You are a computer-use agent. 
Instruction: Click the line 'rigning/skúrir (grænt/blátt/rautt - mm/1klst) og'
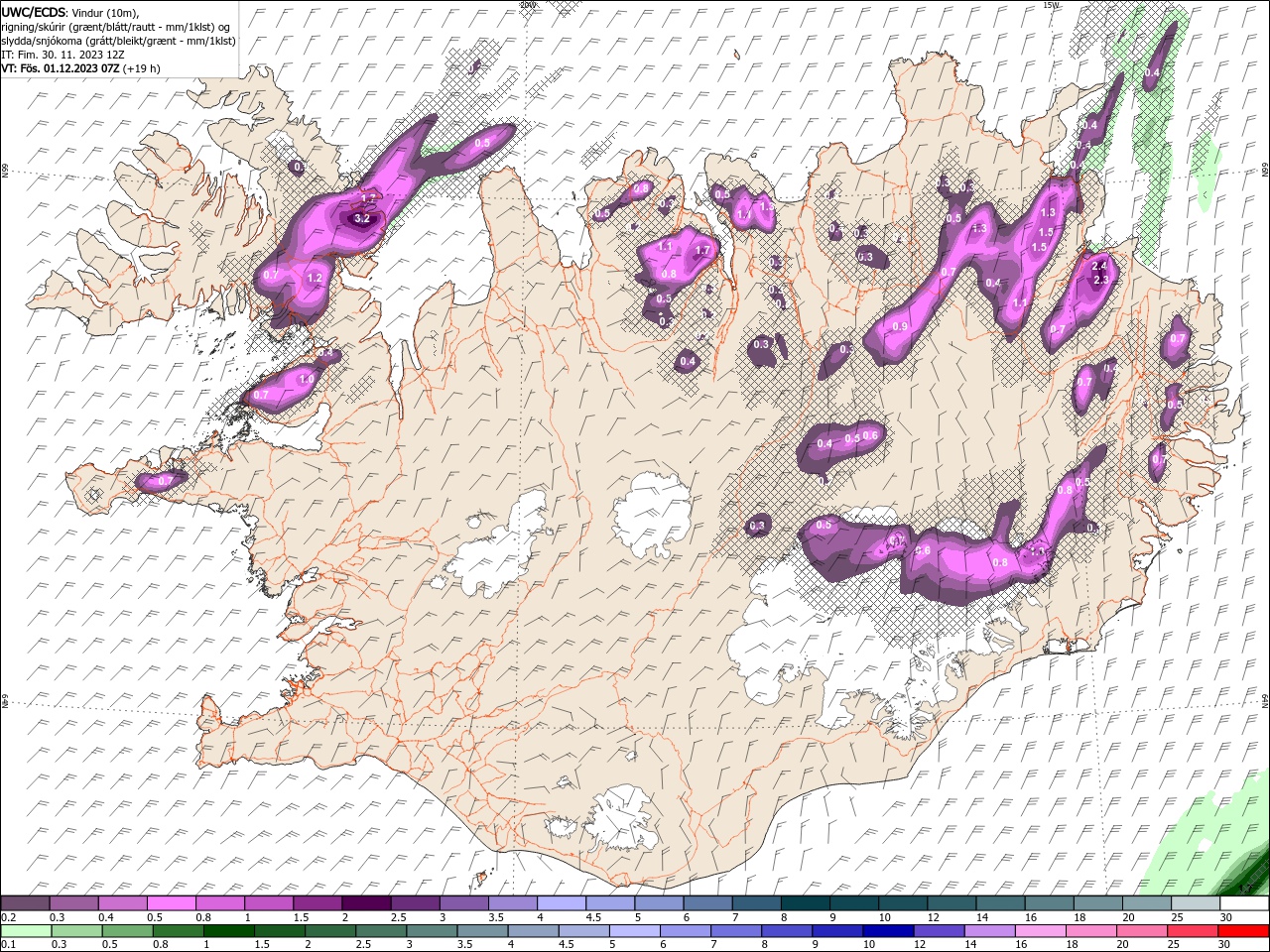point(116,26)
